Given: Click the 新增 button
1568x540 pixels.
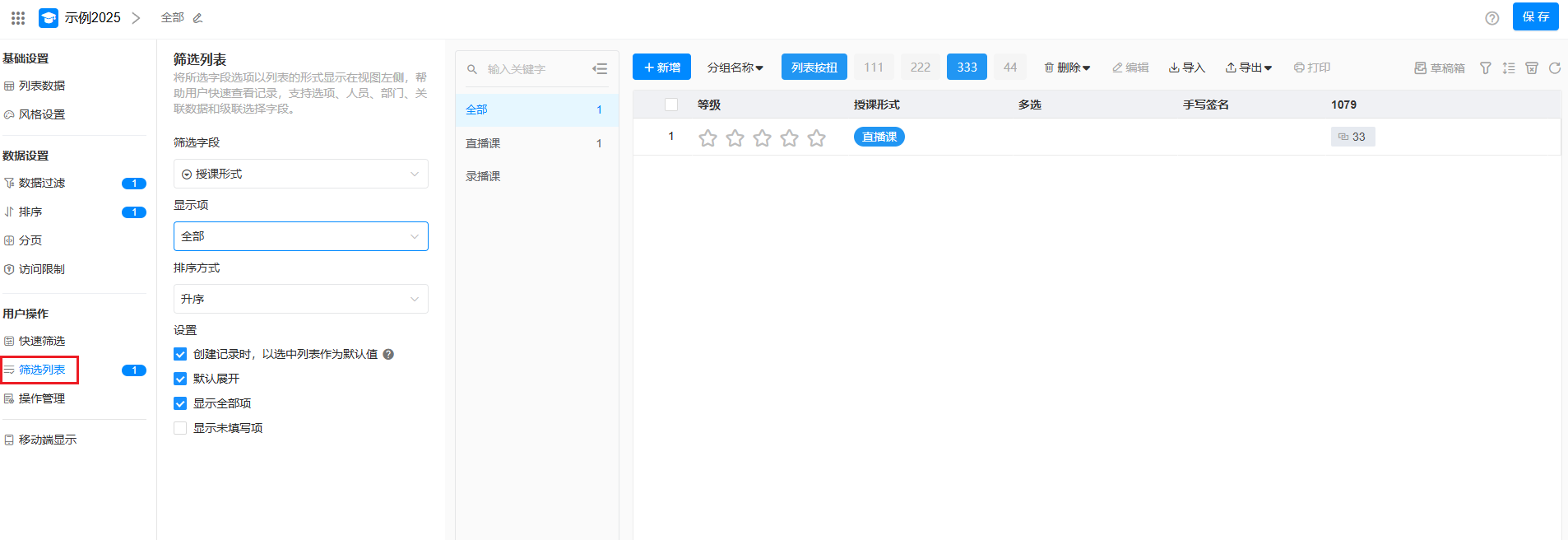Looking at the screenshot, I should click(x=661, y=67).
